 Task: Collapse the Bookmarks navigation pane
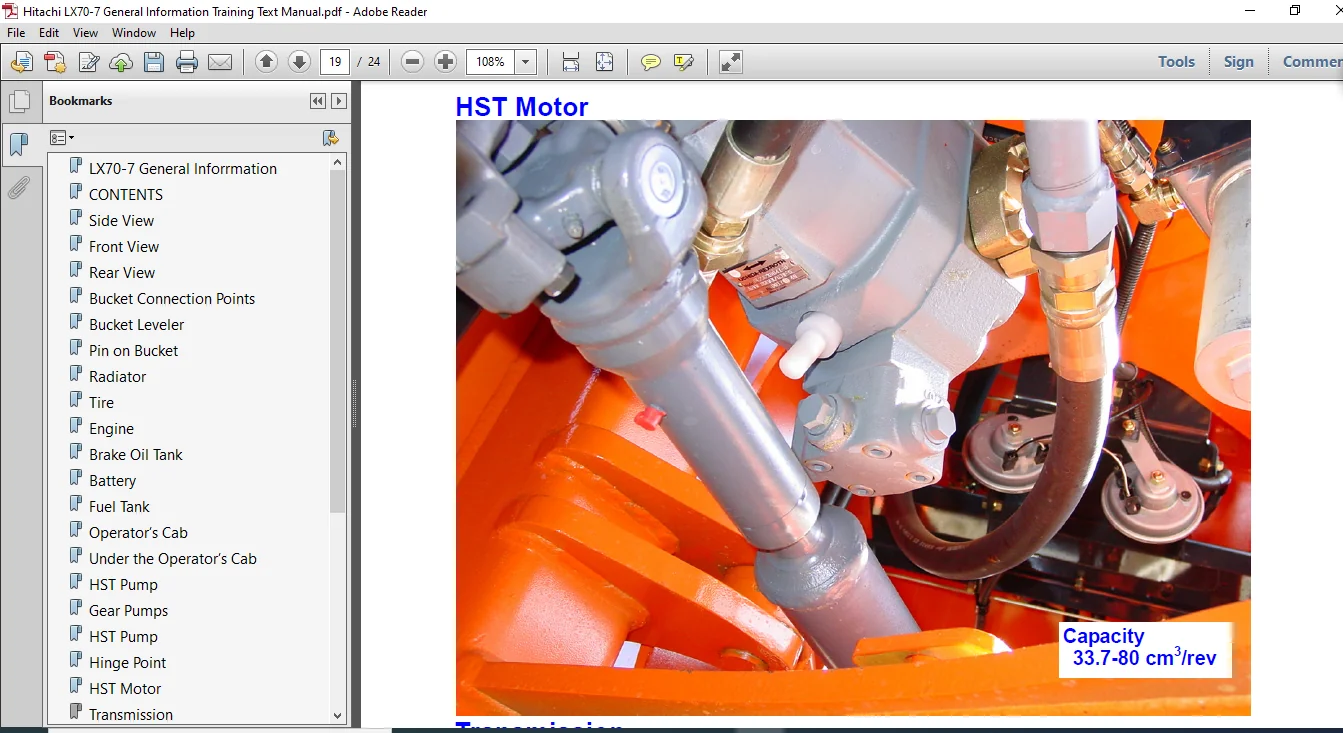(317, 101)
